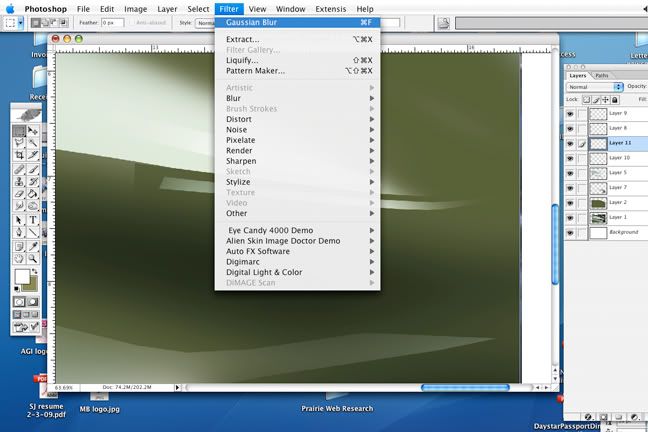
Task: Select the Magic Wand tool
Action: click(x=33, y=143)
